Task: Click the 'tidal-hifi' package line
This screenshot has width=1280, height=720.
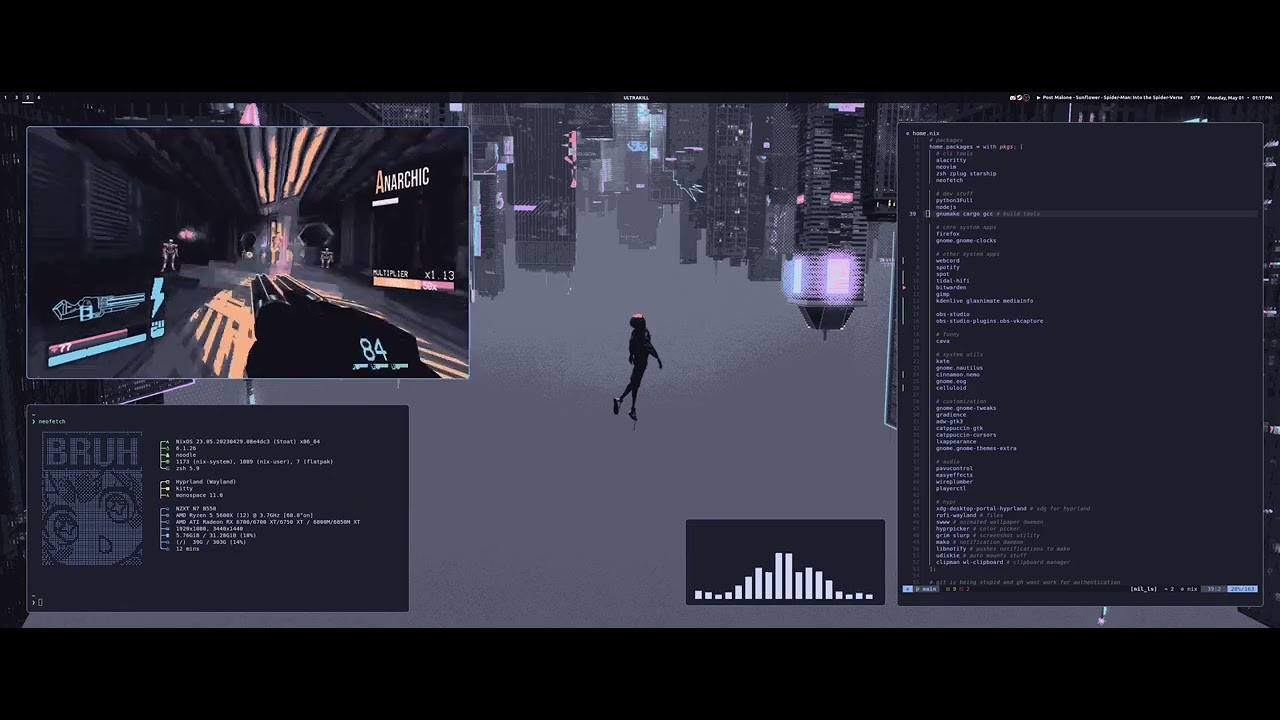Action: tap(952, 281)
